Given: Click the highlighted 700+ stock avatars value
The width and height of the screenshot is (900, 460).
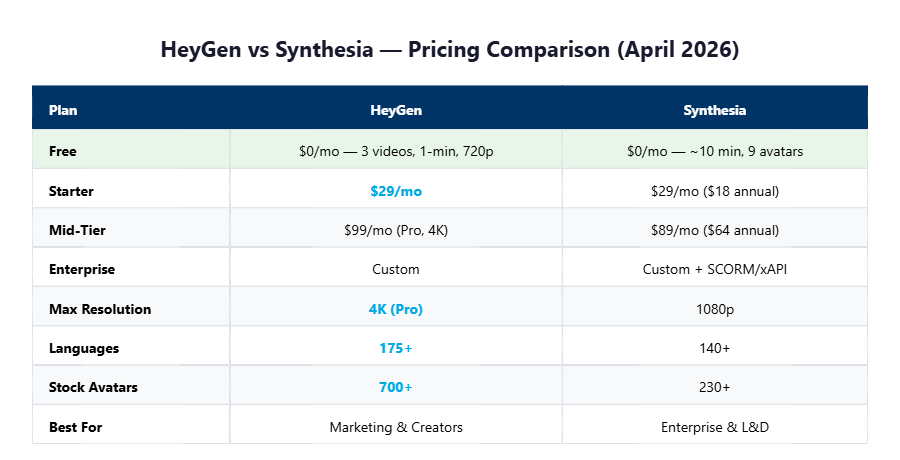Looking at the screenshot, I should tap(396, 387).
